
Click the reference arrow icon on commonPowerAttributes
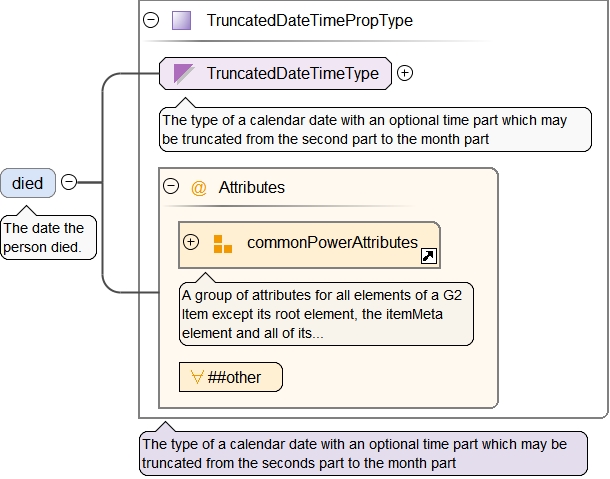point(428,257)
